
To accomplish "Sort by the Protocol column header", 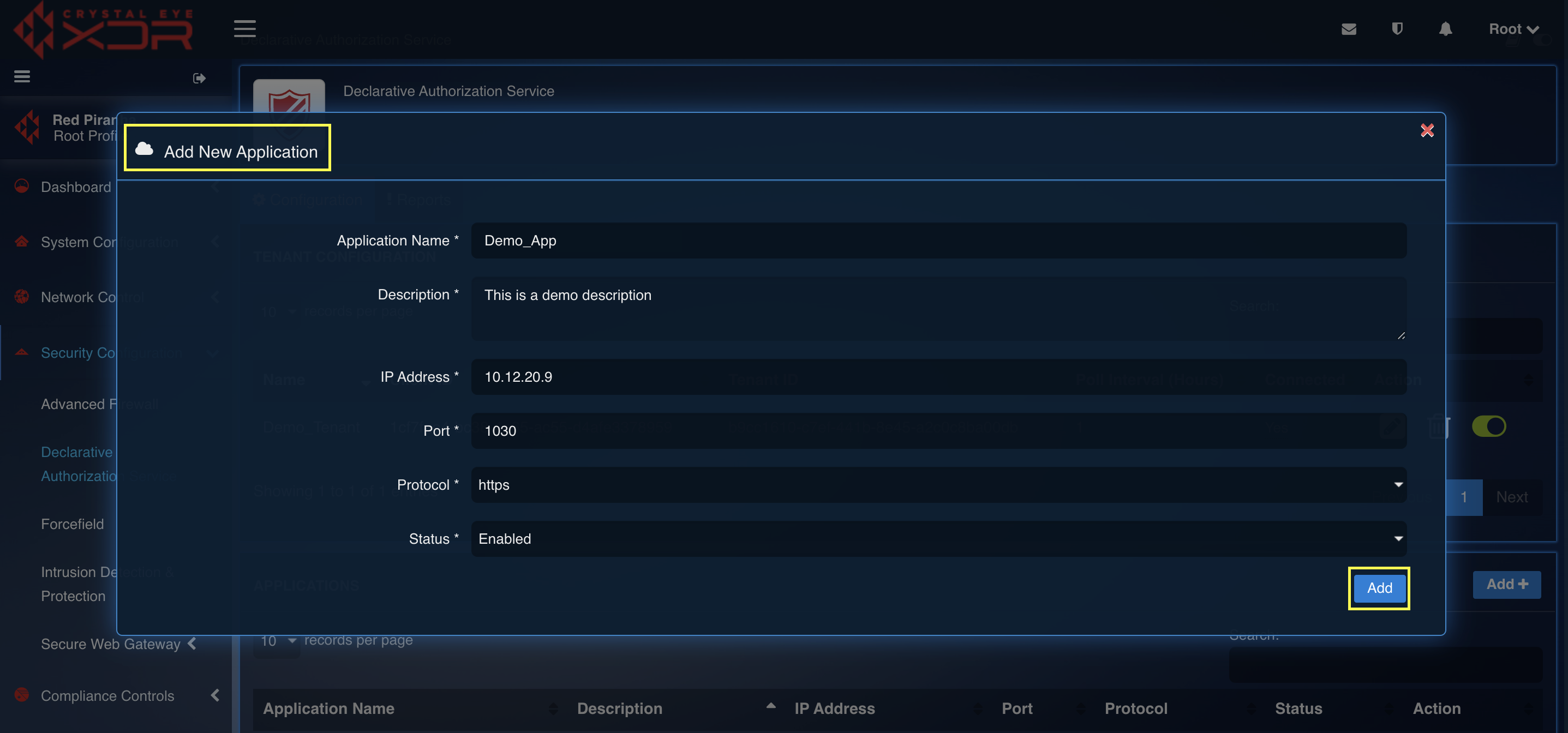I will click(x=1136, y=708).
